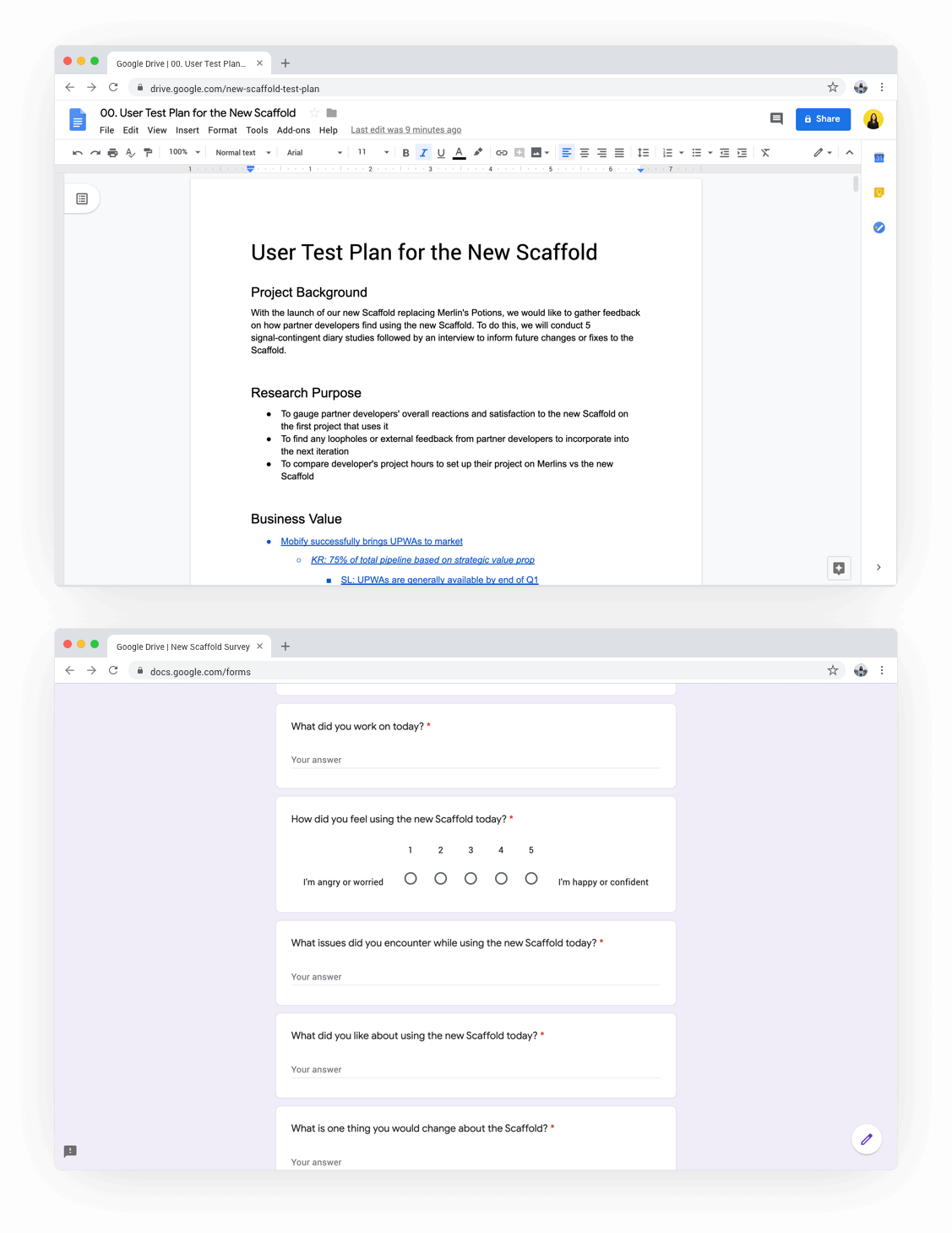
Task: Open the Add-ons menu
Action: coord(293,130)
